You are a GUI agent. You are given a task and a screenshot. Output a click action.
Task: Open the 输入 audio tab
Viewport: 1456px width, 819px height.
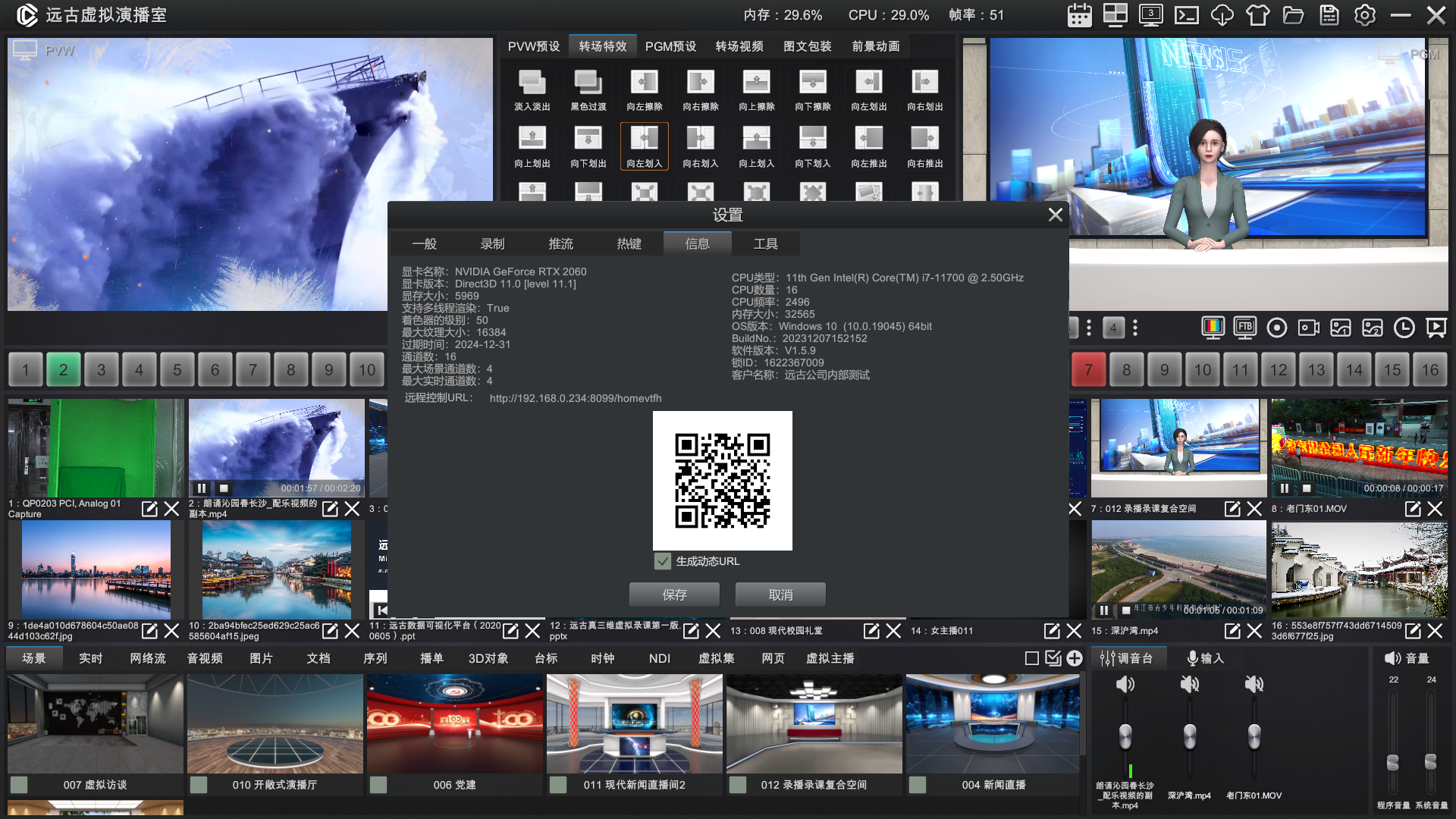coord(1205,658)
